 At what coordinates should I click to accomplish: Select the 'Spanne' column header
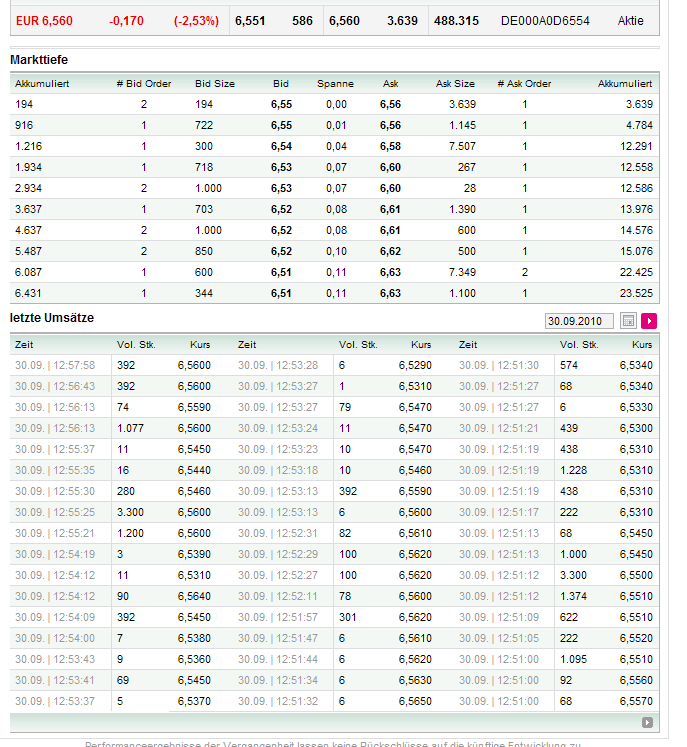[335, 83]
